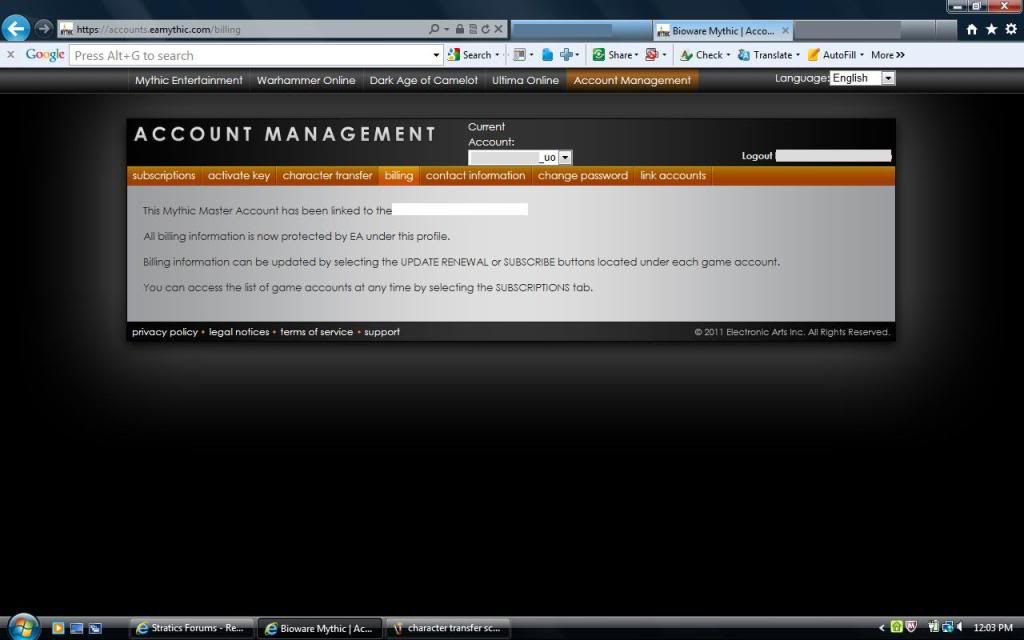The height and width of the screenshot is (640, 1024).
Task: Click the compatibility view icon in address bar
Action: click(473, 29)
